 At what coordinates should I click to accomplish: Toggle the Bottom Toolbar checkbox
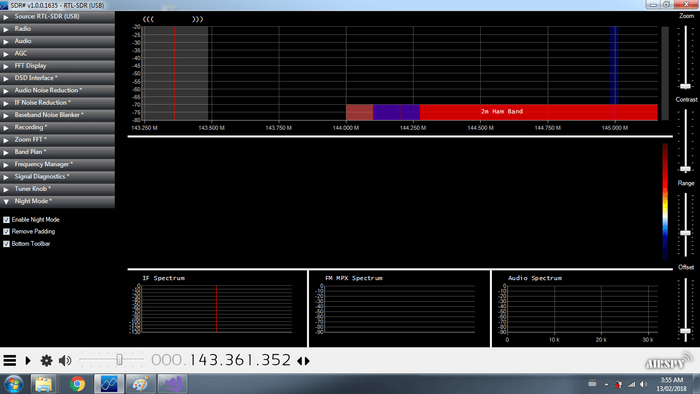pos(6,244)
